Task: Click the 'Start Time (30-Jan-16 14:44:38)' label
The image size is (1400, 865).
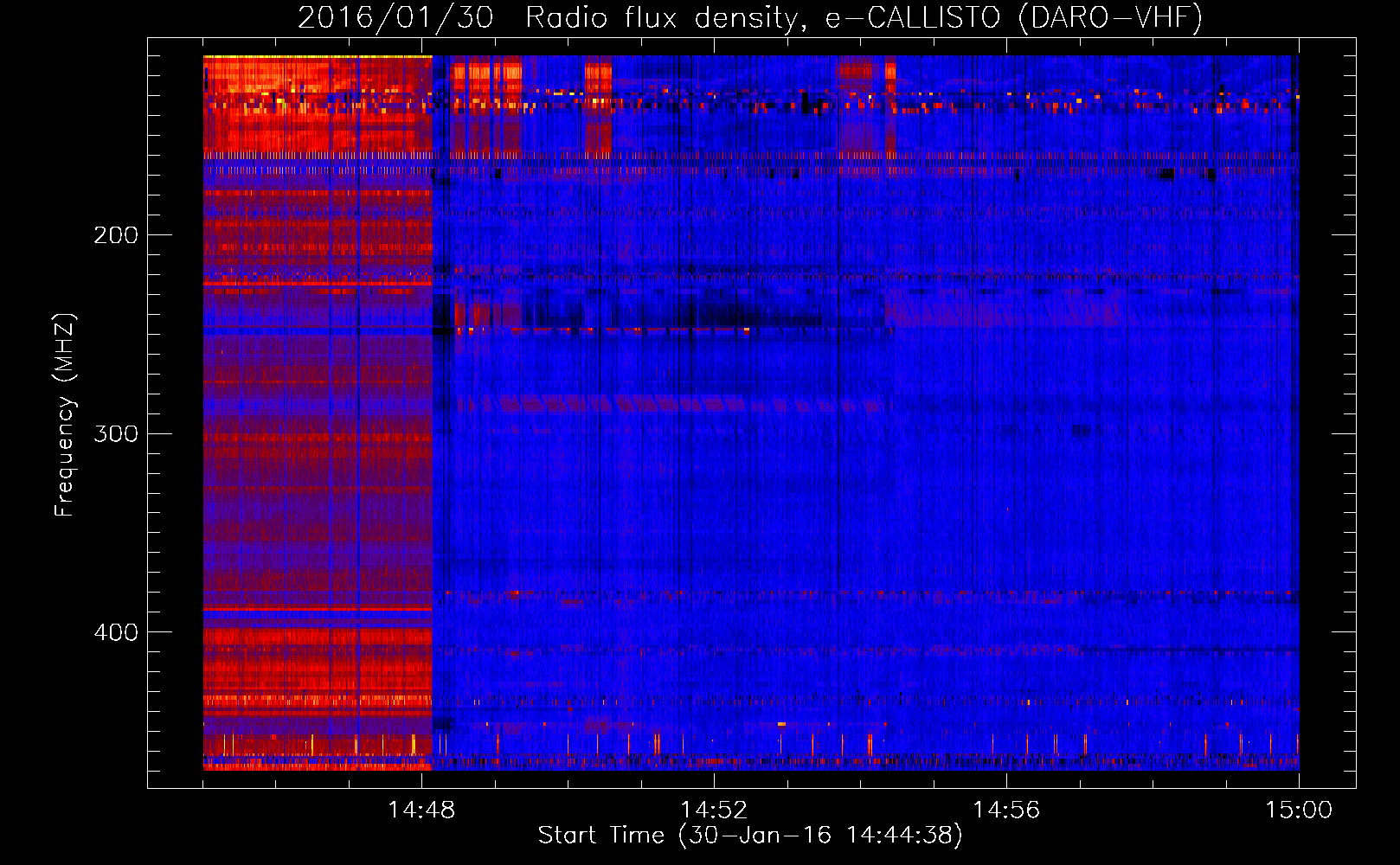Action: point(750,836)
